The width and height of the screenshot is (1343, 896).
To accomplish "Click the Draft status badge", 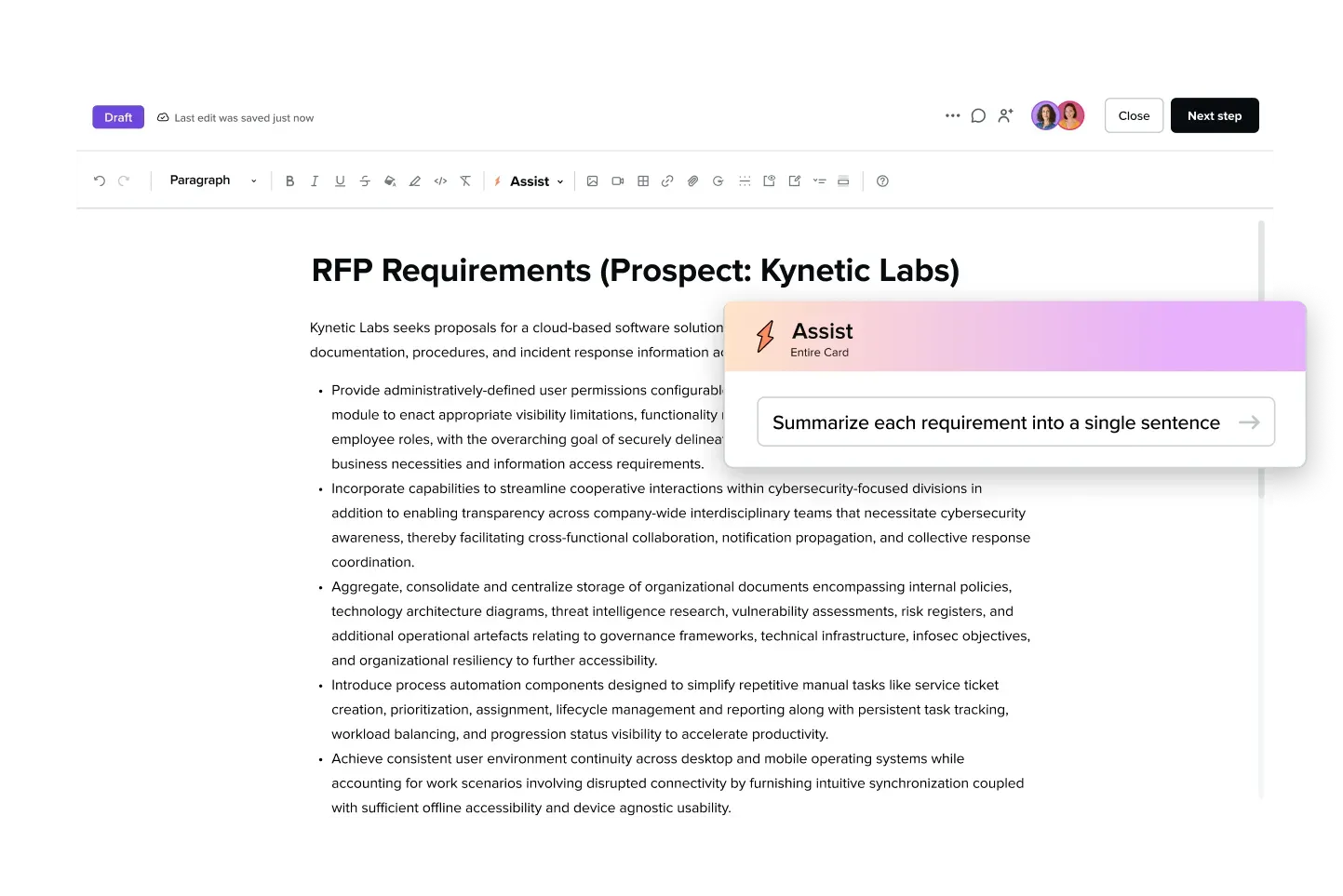I will (118, 117).
